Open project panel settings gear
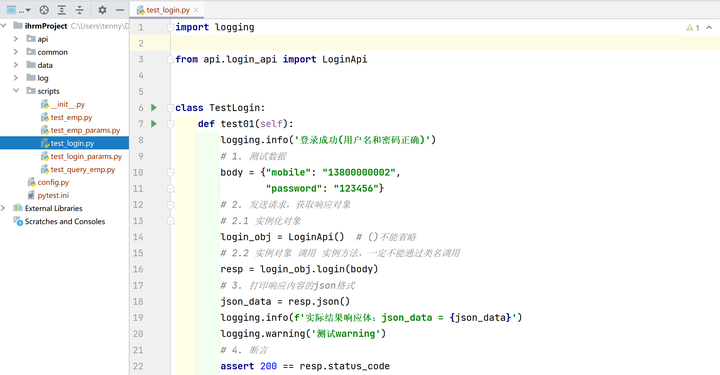 (x=102, y=10)
